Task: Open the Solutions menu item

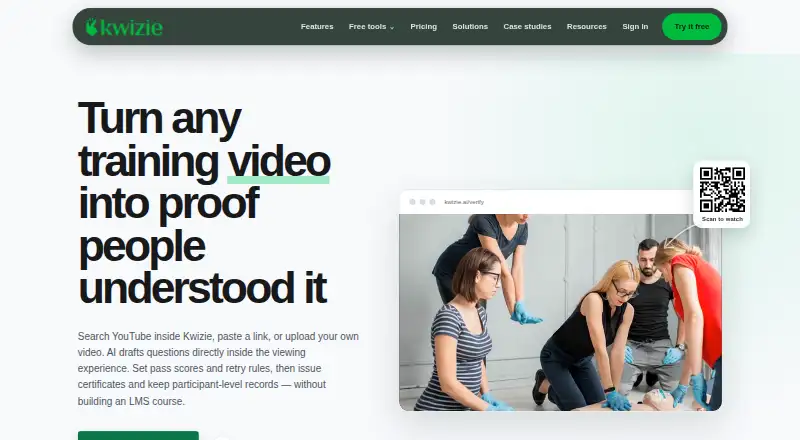Action: tap(470, 27)
